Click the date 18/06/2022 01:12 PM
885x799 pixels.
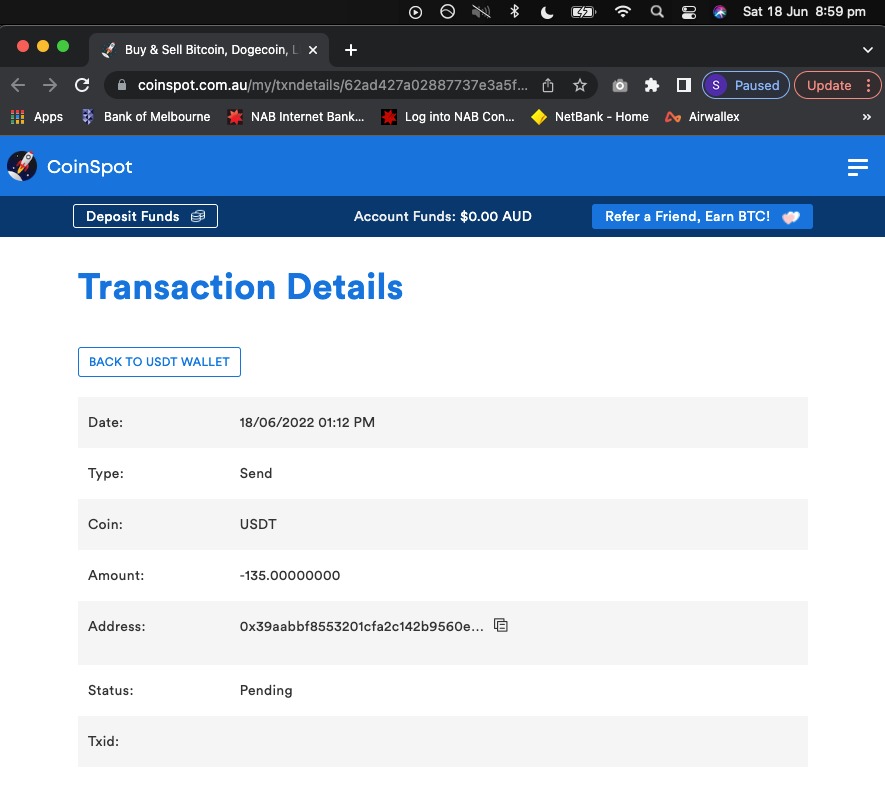307,423
